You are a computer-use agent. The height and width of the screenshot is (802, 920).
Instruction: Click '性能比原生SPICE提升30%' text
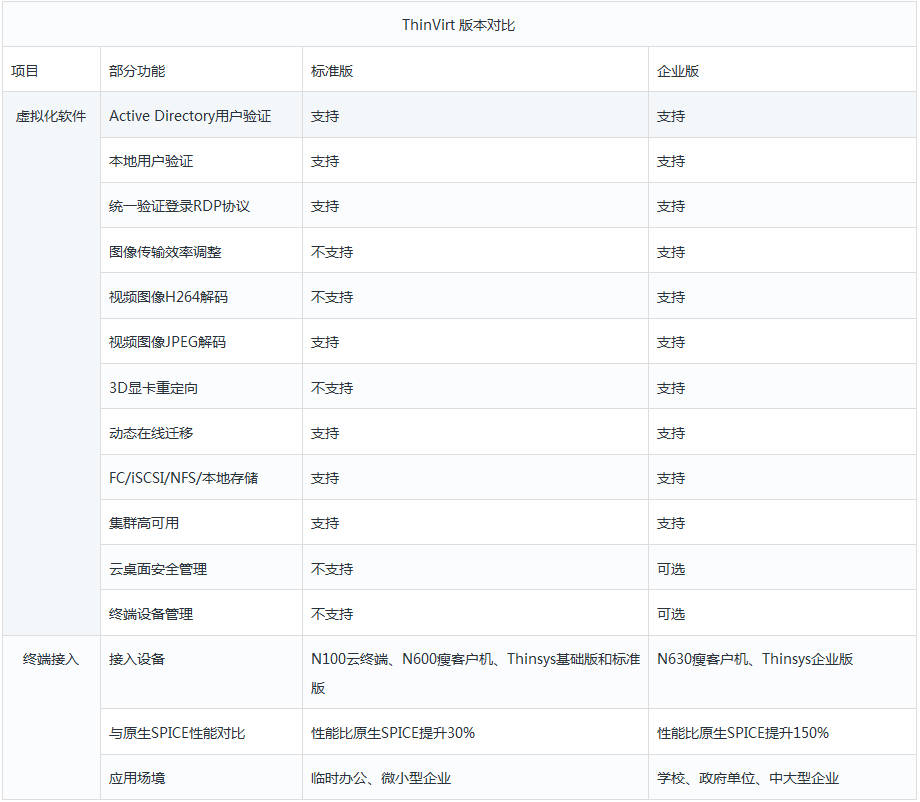tap(393, 733)
